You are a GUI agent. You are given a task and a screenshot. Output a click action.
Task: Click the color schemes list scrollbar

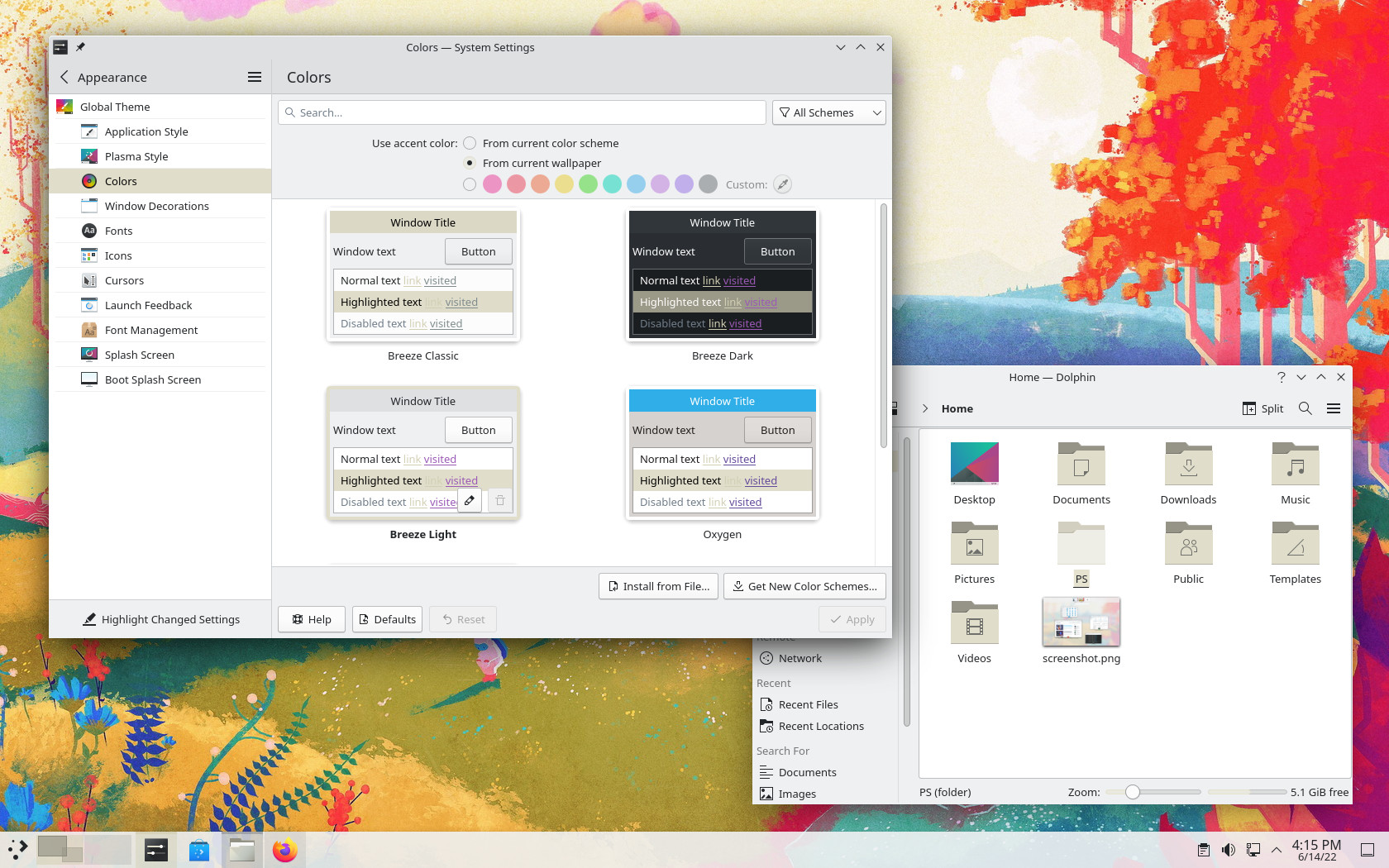883,326
